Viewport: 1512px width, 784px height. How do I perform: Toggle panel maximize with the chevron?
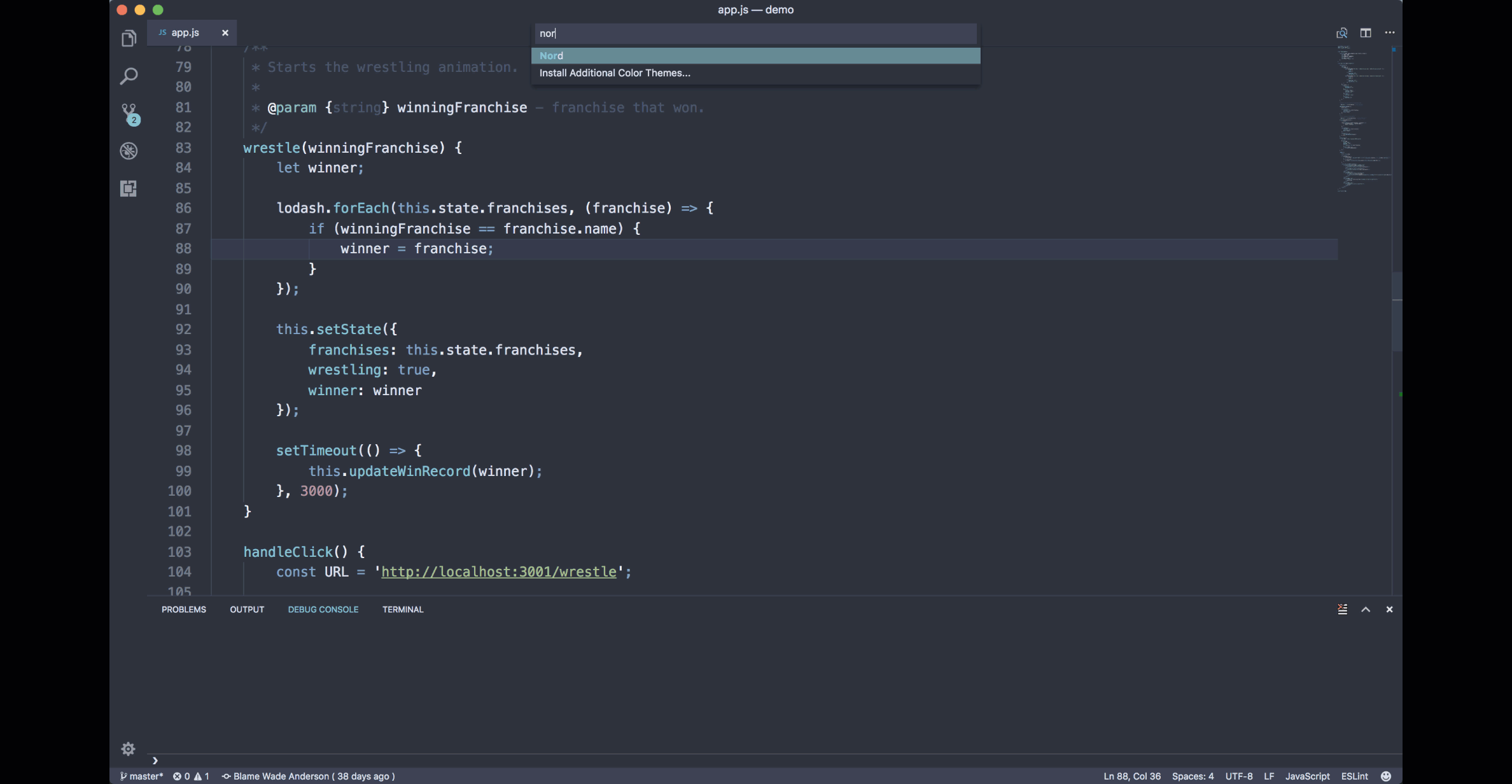click(x=1366, y=609)
